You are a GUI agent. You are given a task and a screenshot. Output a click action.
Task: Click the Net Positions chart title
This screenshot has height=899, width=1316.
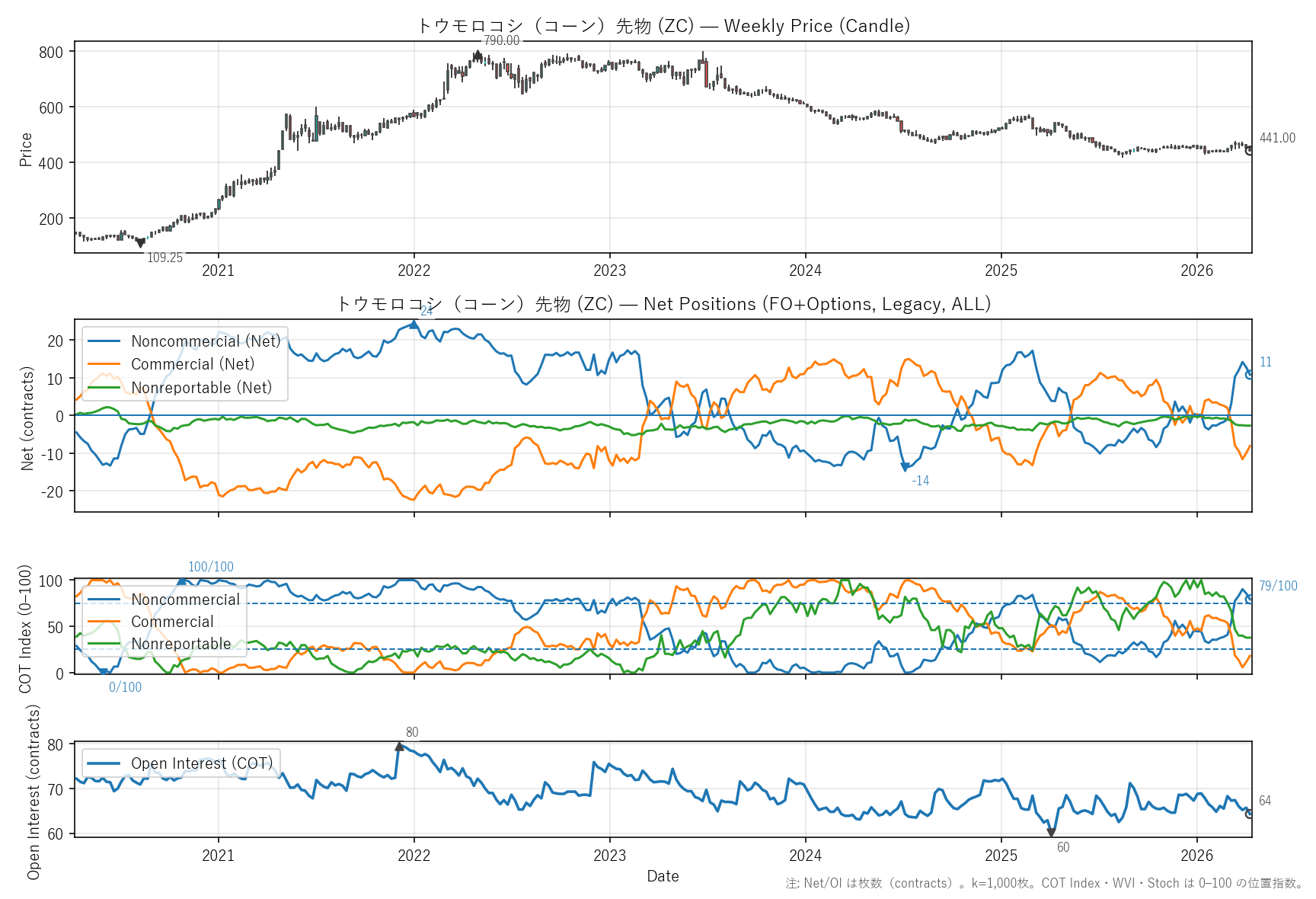point(663,304)
